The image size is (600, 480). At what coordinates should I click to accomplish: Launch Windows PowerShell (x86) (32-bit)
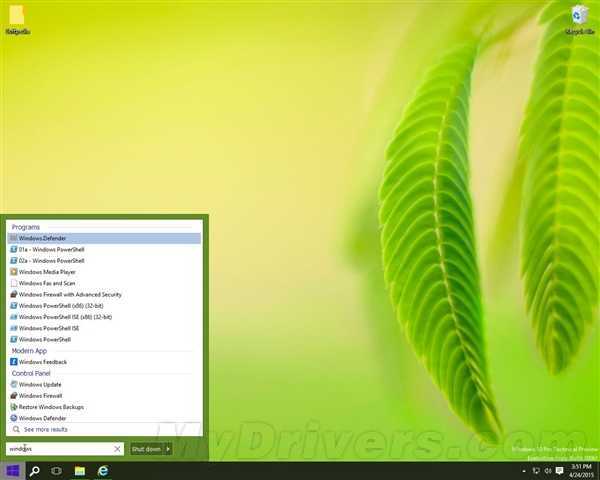104,305
